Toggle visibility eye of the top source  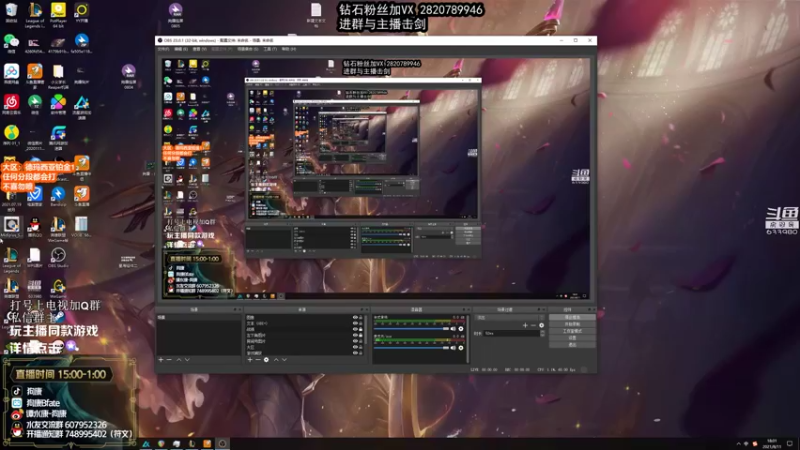click(x=355, y=317)
